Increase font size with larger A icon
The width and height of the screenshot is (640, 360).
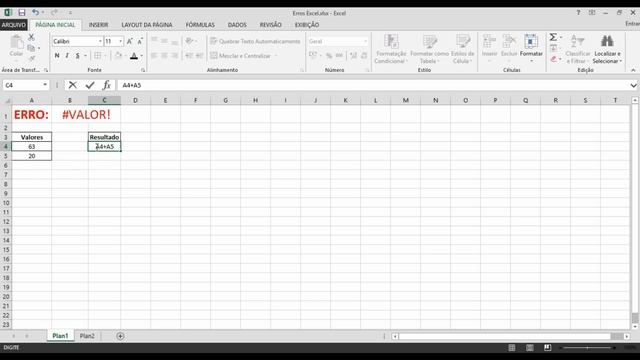click(129, 41)
